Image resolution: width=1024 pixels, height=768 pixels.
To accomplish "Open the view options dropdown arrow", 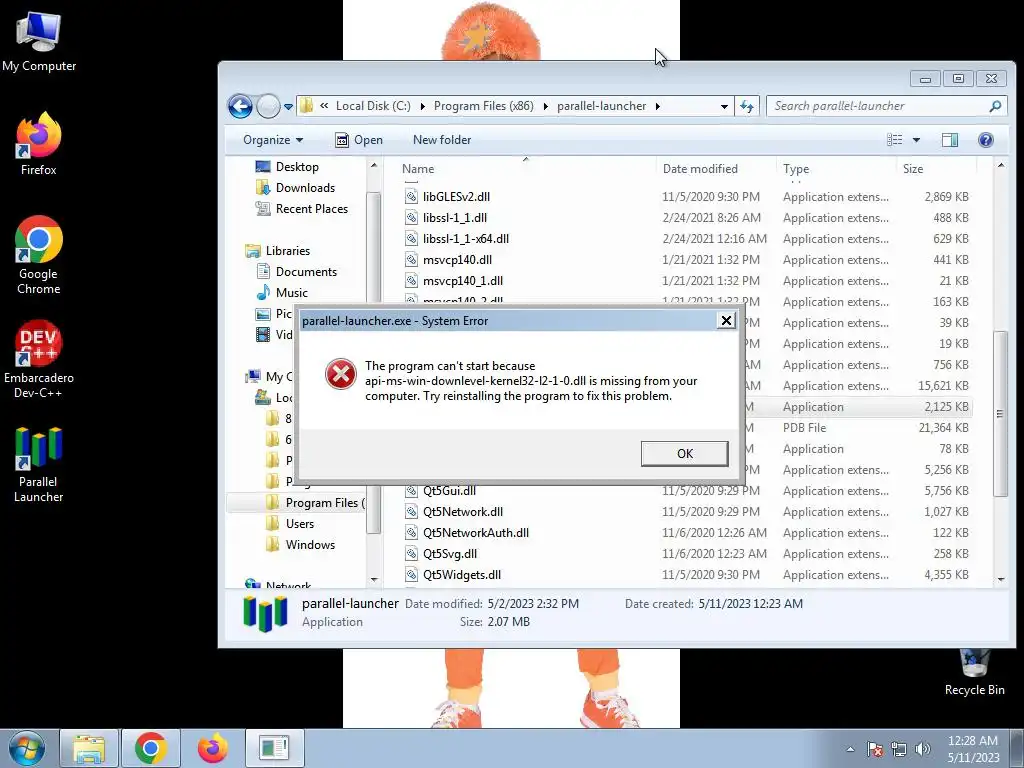I will 916,140.
